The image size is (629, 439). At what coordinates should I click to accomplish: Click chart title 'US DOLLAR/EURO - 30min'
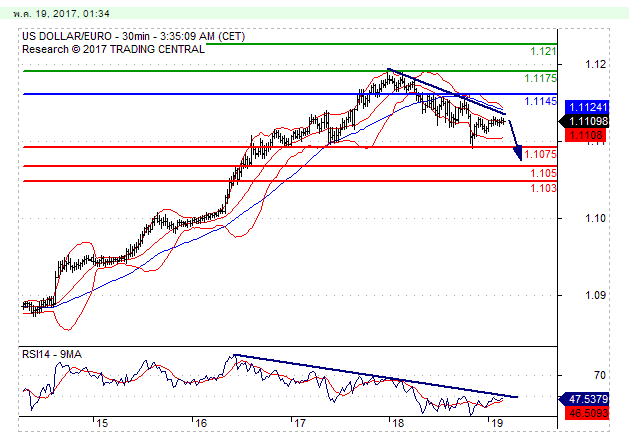(x=85, y=37)
